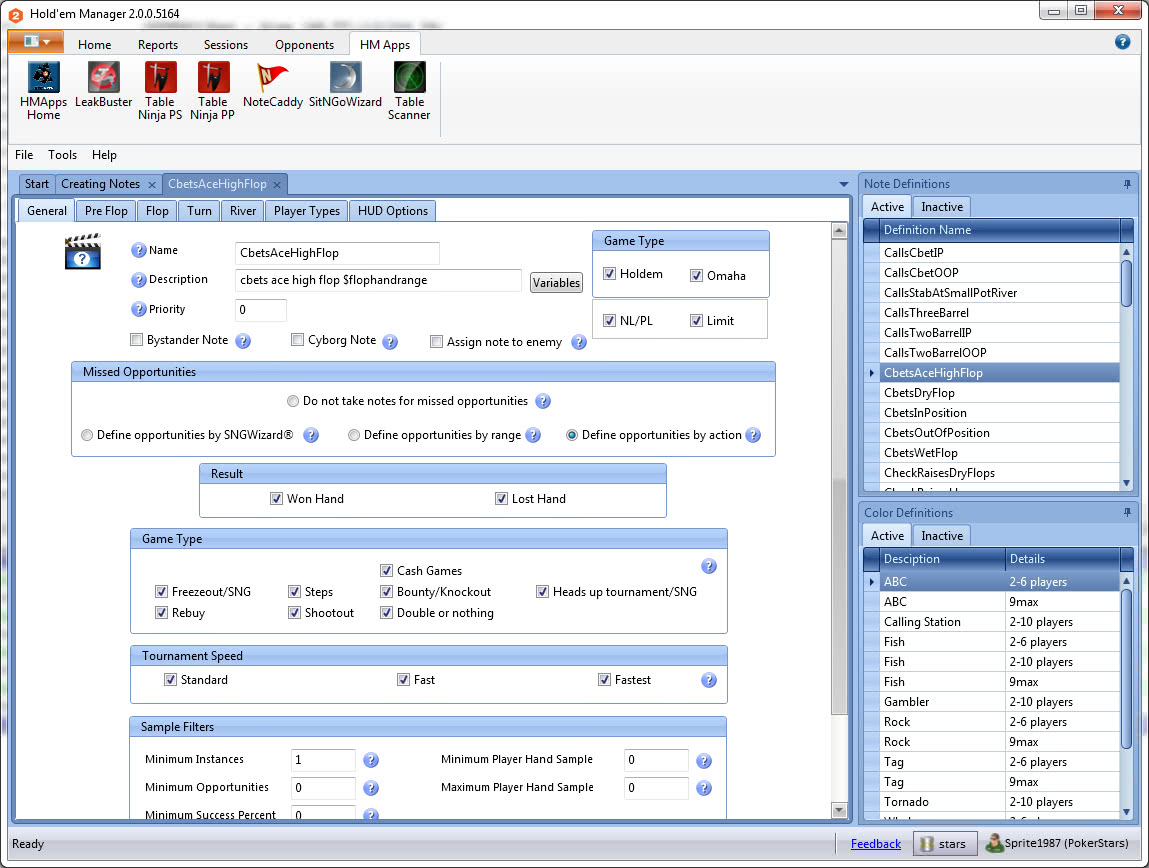The height and width of the screenshot is (868, 1149).
Task: Open the SitNGoWizard app
Action: tap(345, 78)
